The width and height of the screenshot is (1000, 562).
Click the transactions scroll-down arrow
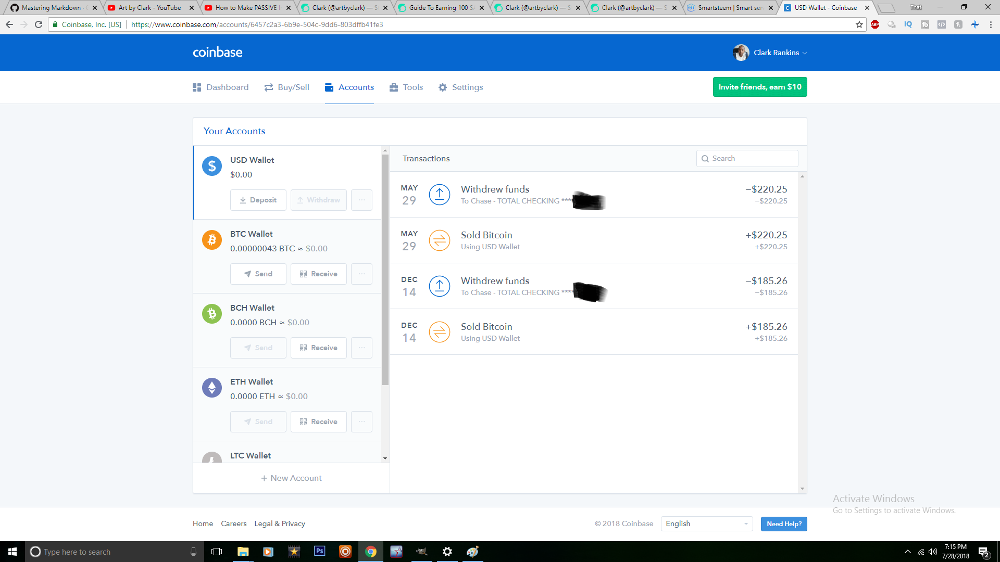802,489
